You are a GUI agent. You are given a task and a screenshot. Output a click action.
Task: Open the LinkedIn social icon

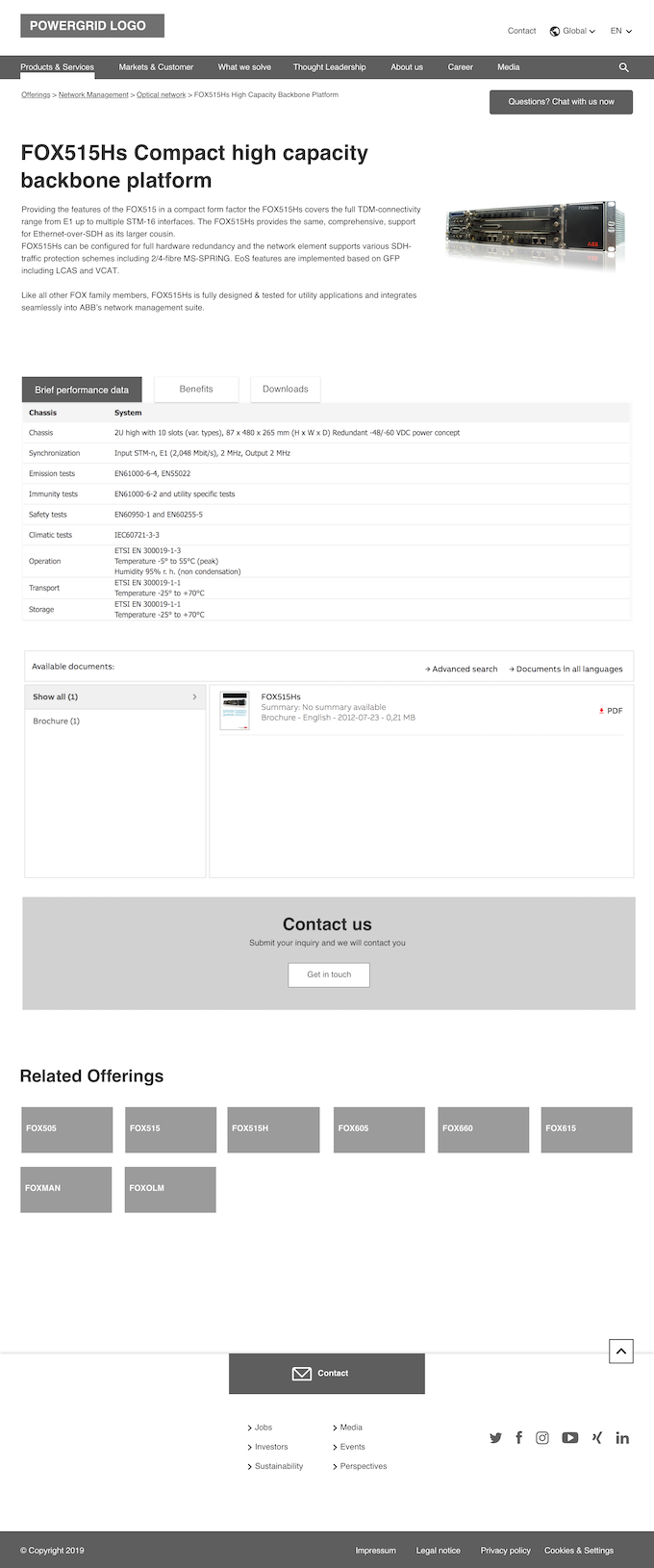[x=622, y=1437]
